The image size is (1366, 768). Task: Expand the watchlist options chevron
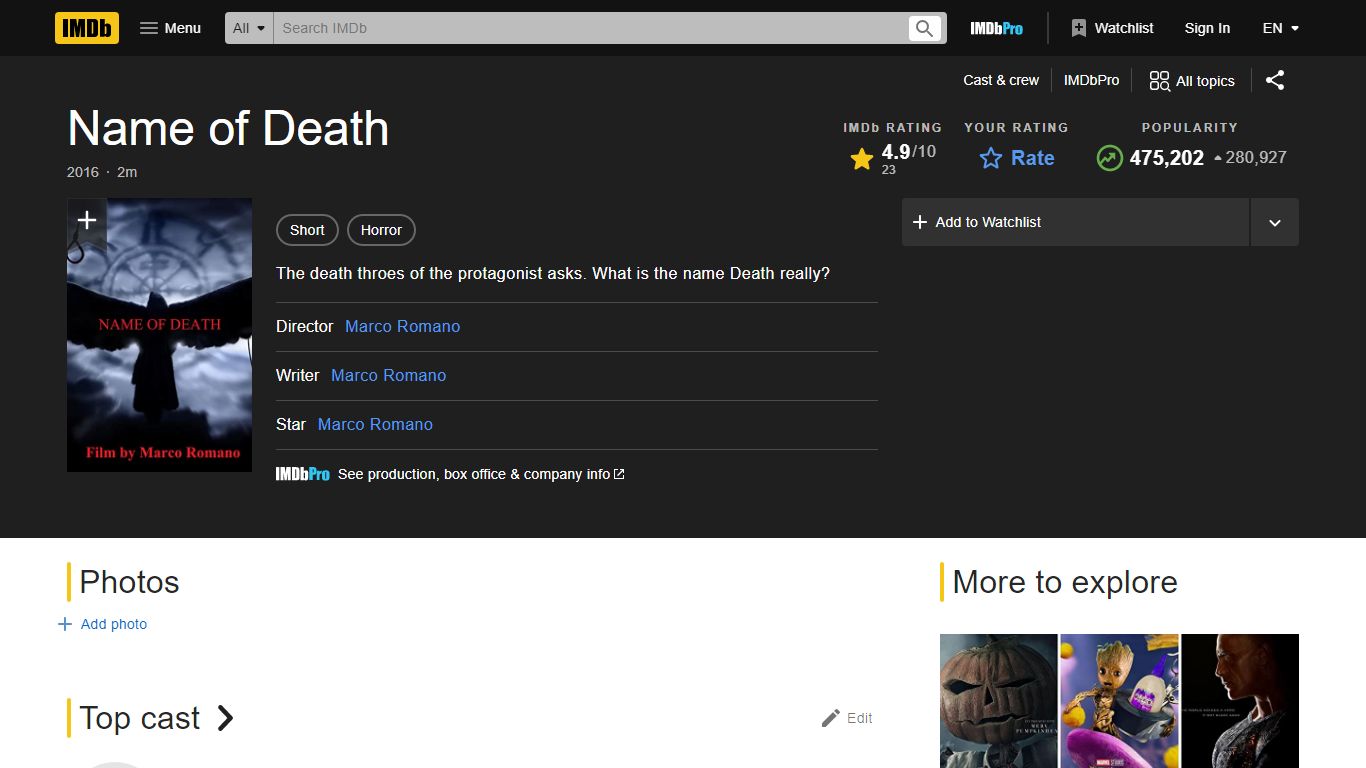(x=1275, y=222)
